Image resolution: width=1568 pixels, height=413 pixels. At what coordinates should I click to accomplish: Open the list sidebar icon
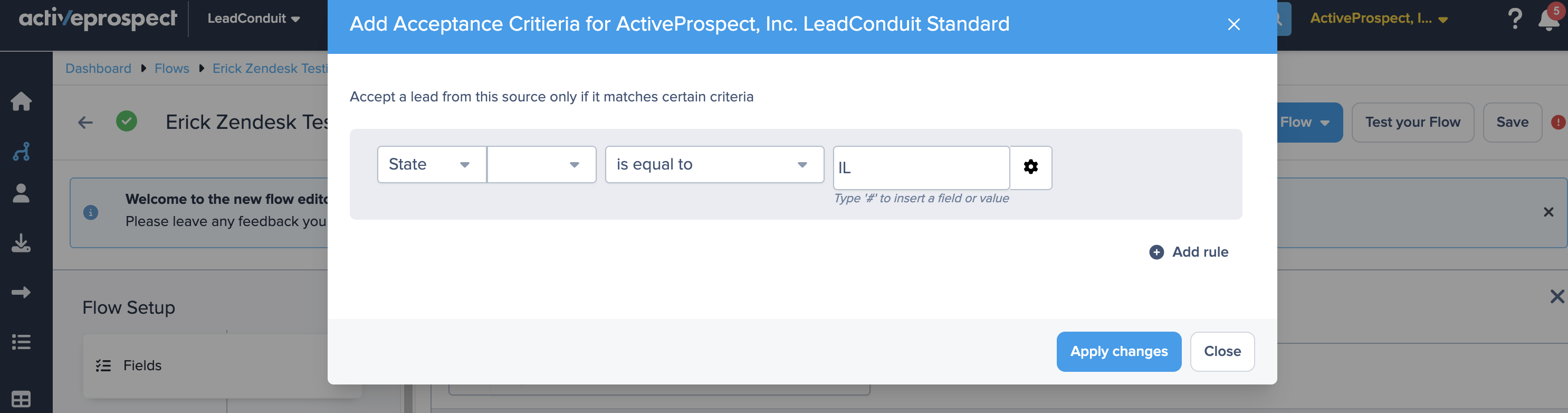click(x=21, y=342)
